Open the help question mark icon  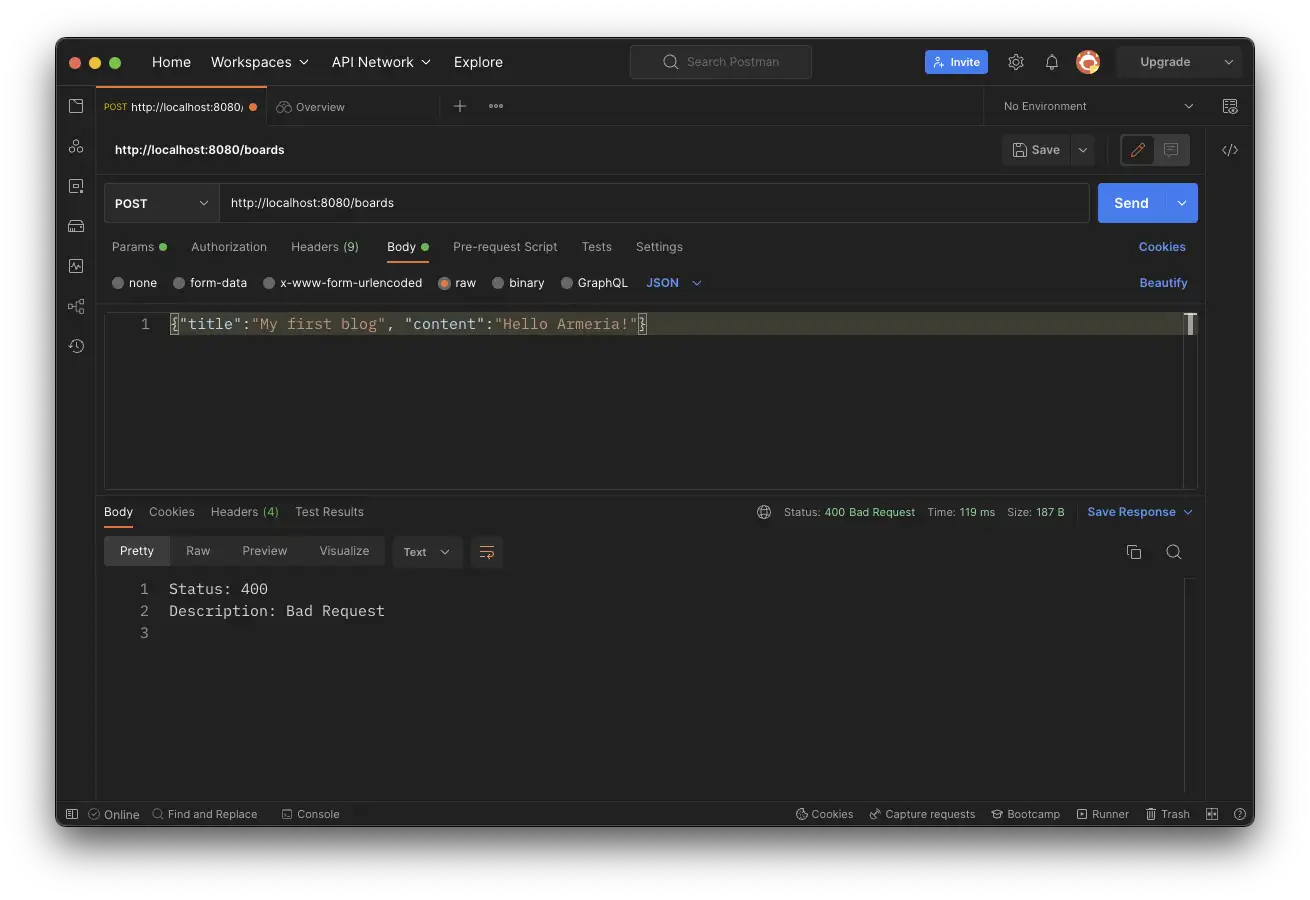point(1240,814)
